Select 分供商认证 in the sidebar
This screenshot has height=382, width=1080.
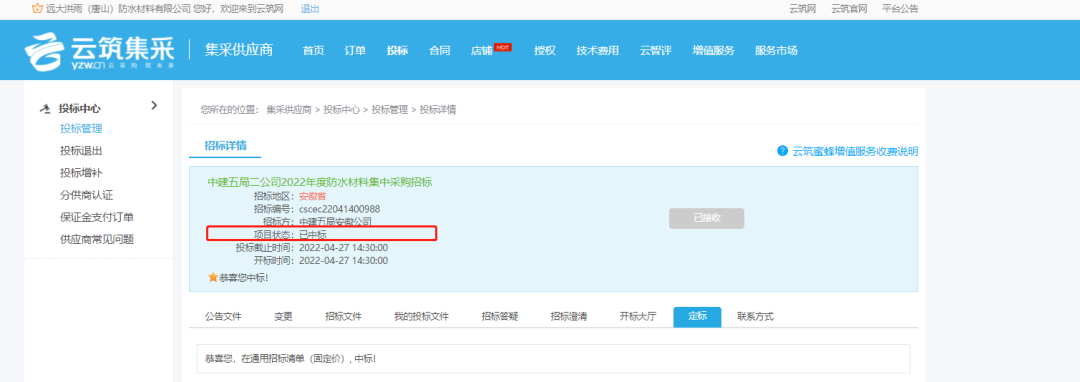pyautogui.click(x=87, y=195)
